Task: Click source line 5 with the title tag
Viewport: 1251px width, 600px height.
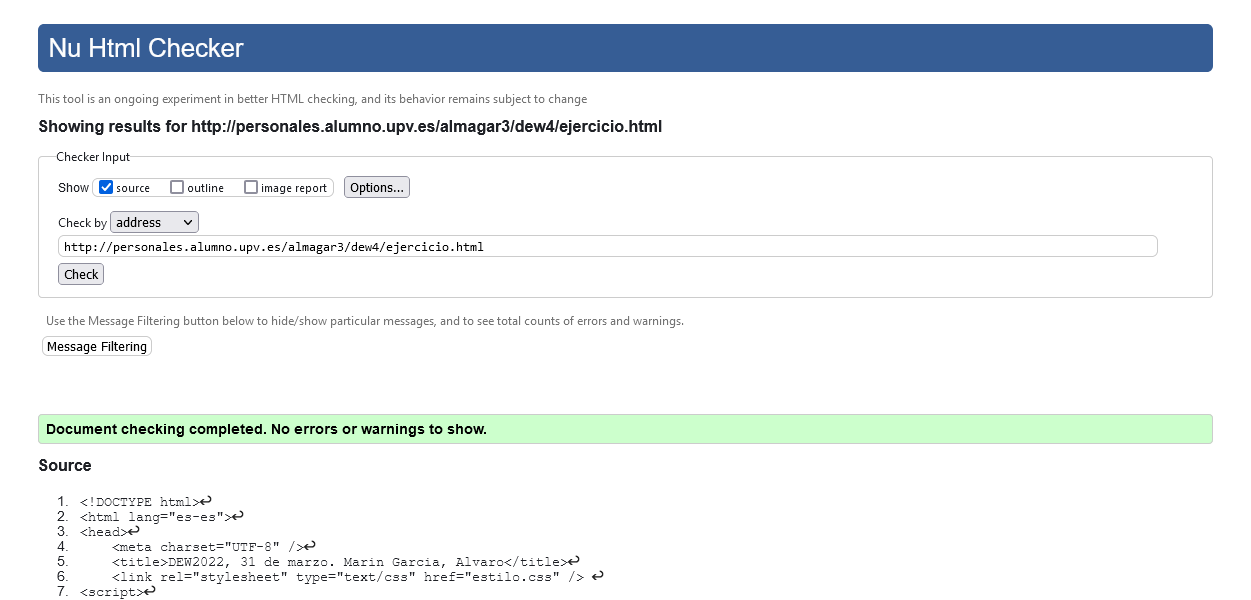Action: (338, 562)
